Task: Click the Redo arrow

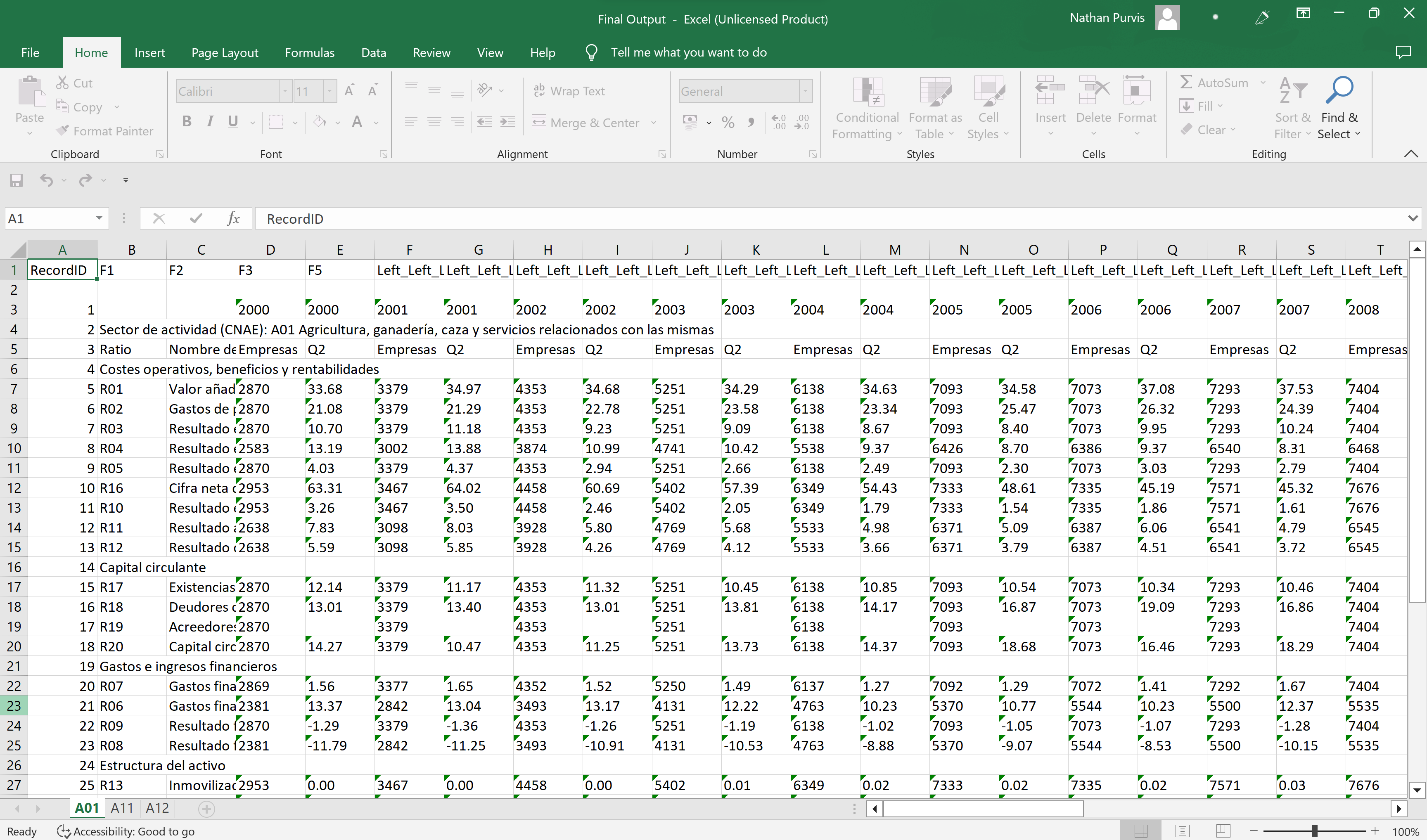Action: (85, 180)
